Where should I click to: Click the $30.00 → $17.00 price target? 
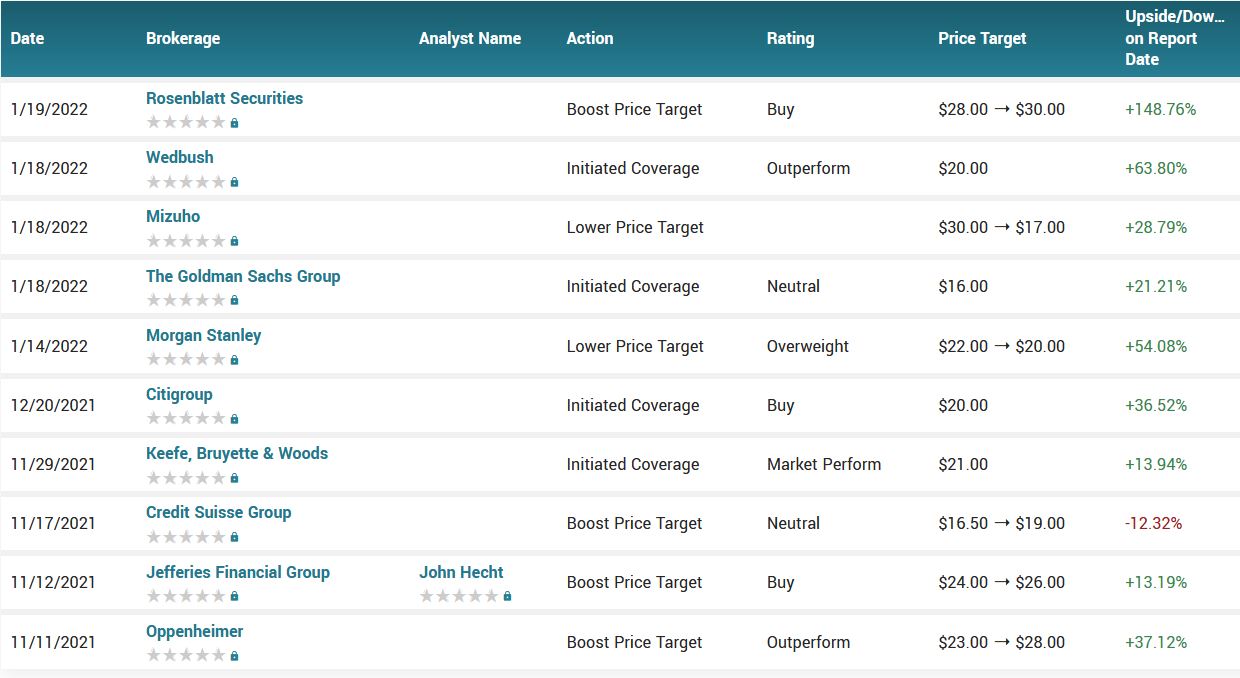(x=1001, y=227)
